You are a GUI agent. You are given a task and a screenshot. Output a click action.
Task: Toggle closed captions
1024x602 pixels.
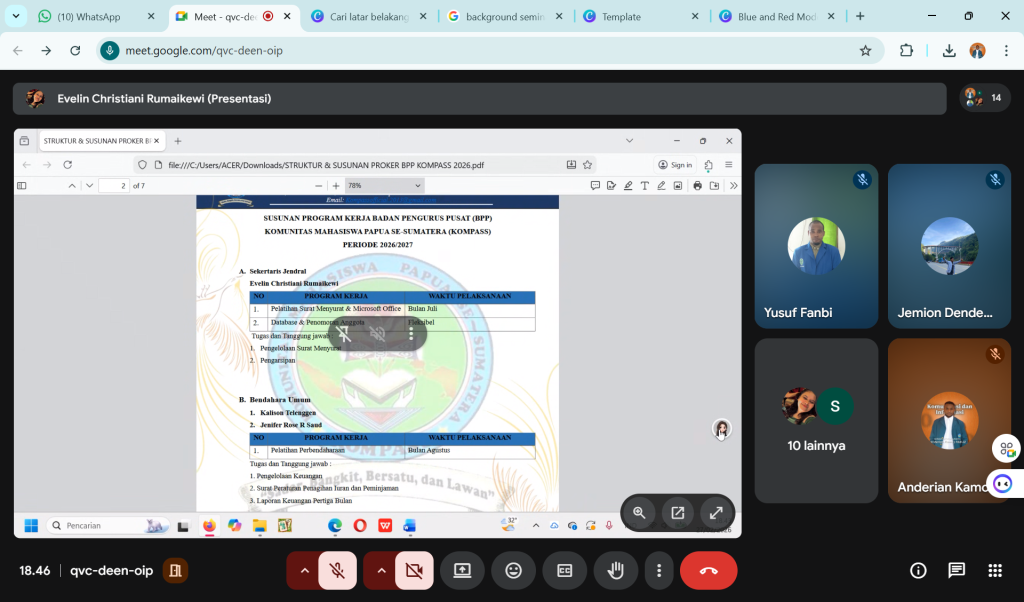[x=565, y=570]
